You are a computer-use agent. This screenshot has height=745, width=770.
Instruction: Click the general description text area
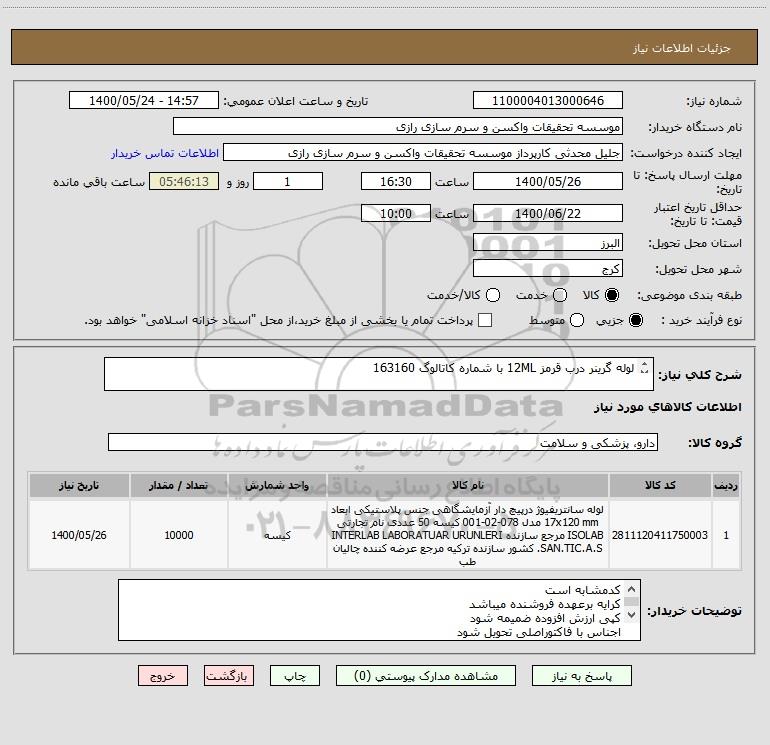(379, 374)
